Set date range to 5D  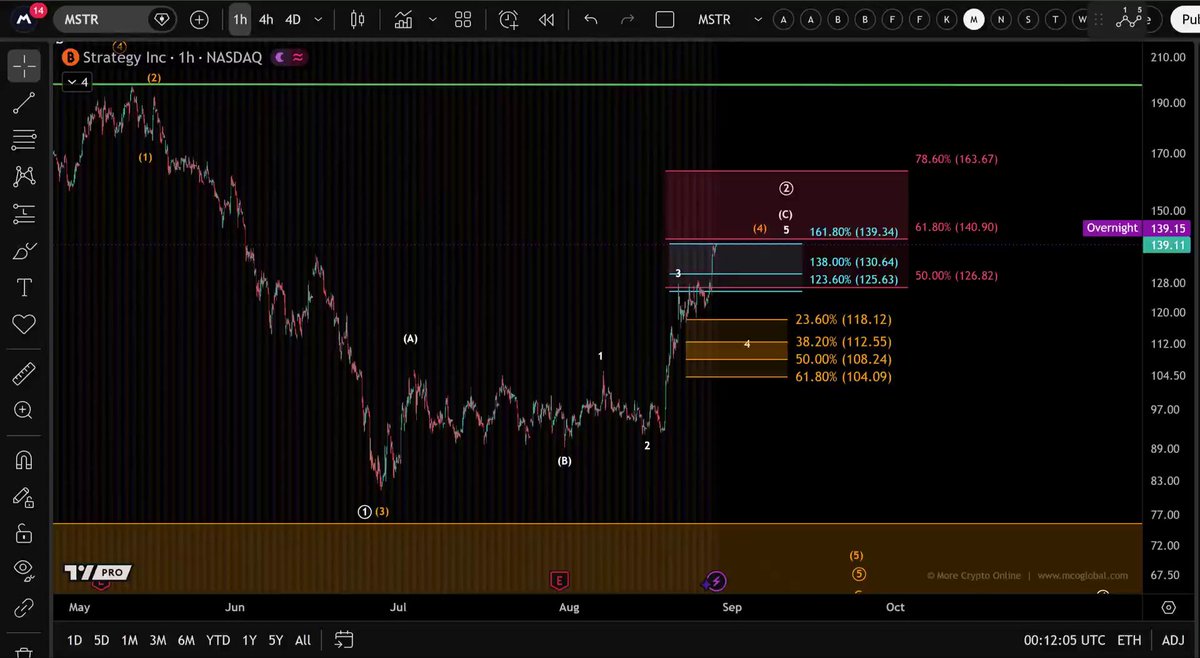pos(102,640)
